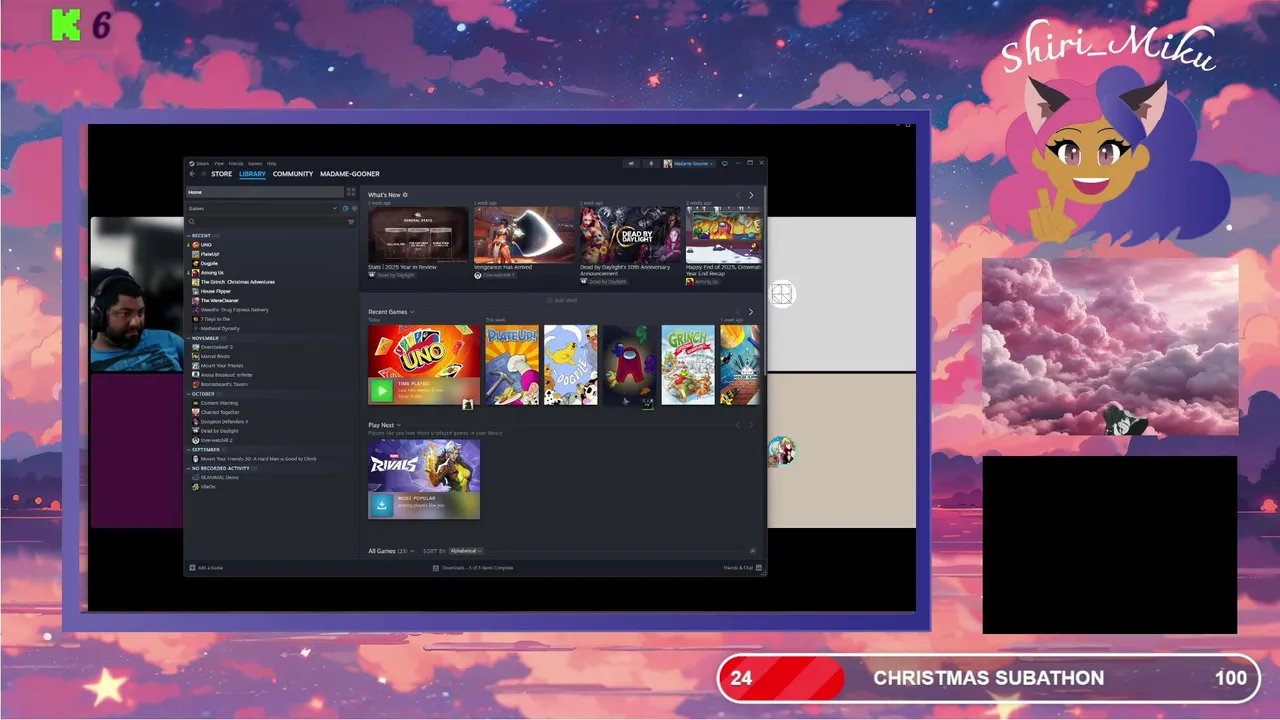Image resolution: width=1280 pixels, height=720 pixels.
Task: Select PlateUp! in the sidebar list
Action: coord(210,254)
